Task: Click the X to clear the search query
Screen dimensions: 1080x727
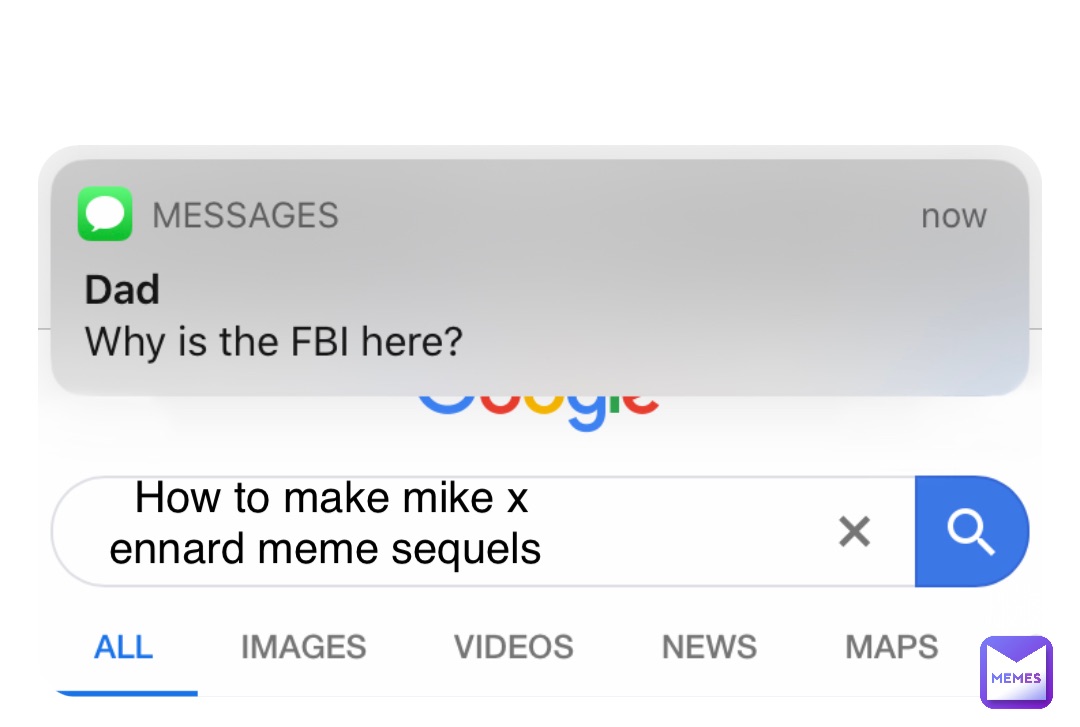Action: pos(855,531)
